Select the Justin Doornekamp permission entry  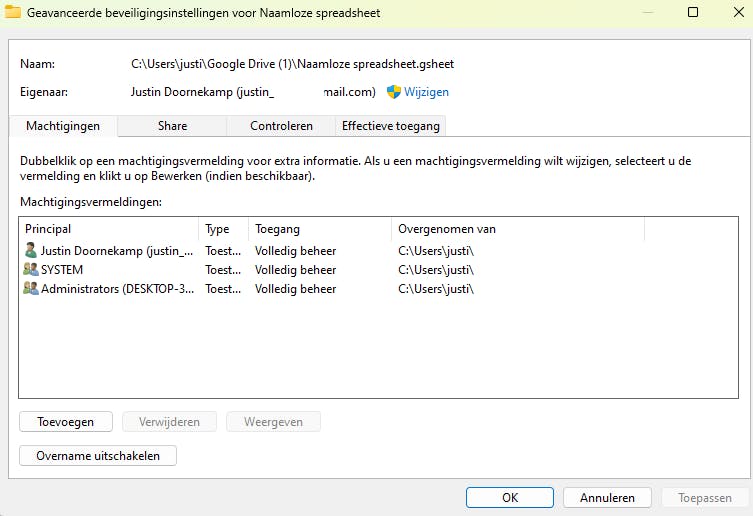(378, 251)
